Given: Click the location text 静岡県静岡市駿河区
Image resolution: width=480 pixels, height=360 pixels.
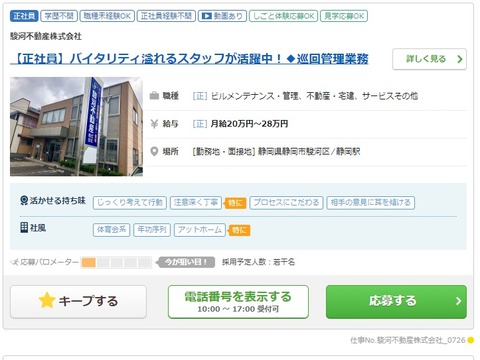Looking at the screenshot, I should [294, 152].
